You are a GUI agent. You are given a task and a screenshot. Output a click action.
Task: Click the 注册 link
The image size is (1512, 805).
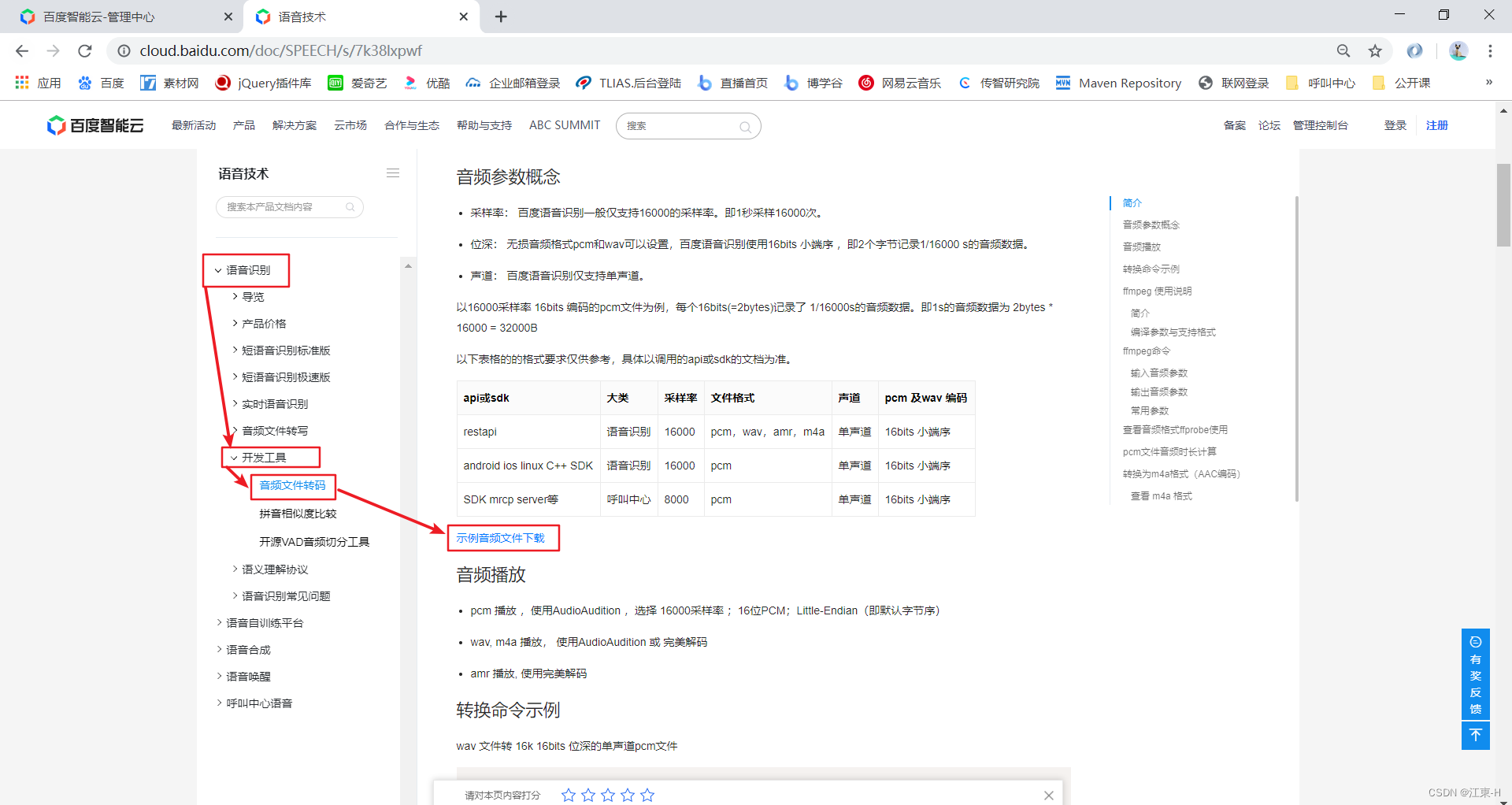coord(1437,125)
